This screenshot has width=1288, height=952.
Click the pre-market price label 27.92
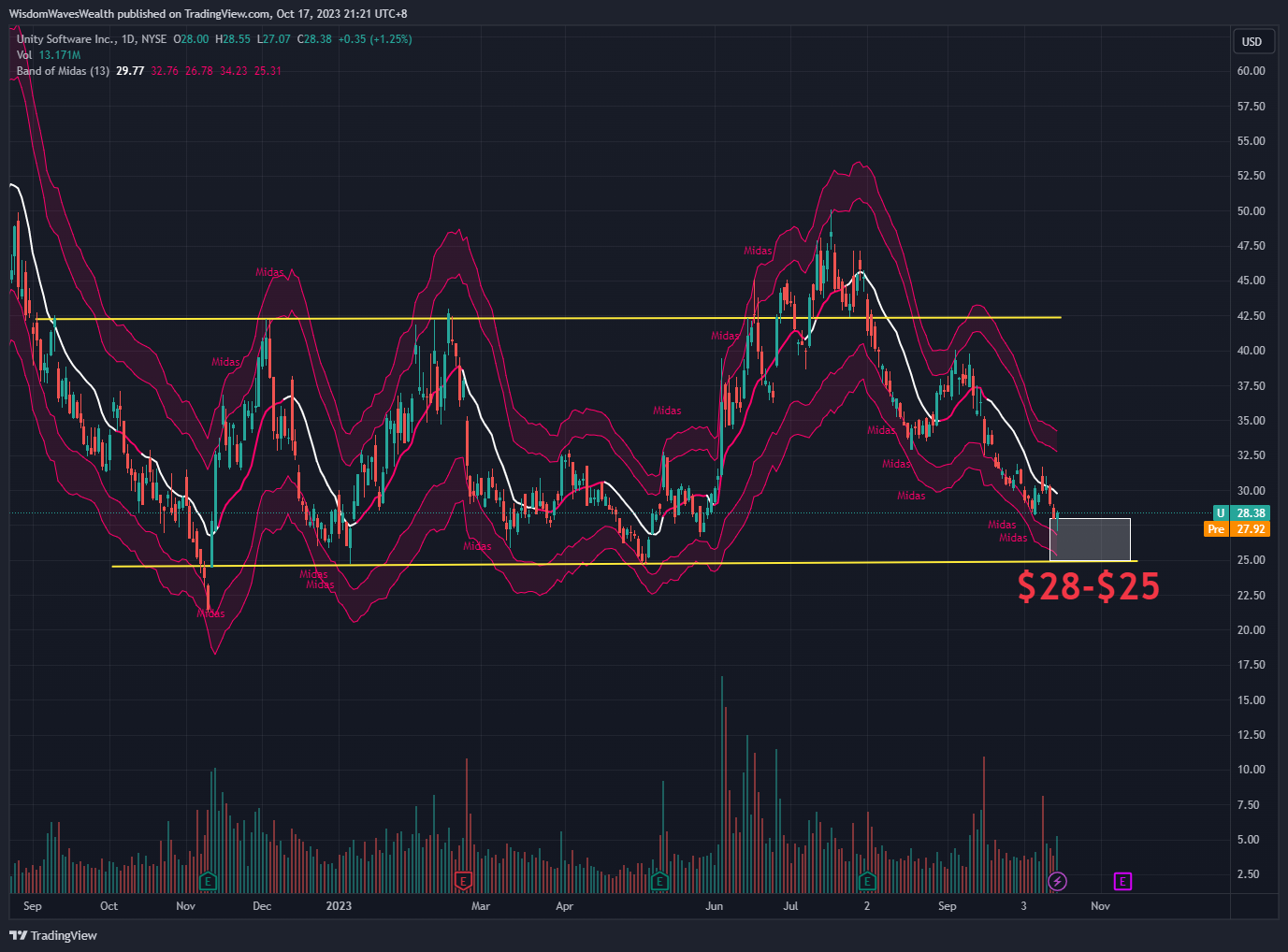tap(1251, 528)
